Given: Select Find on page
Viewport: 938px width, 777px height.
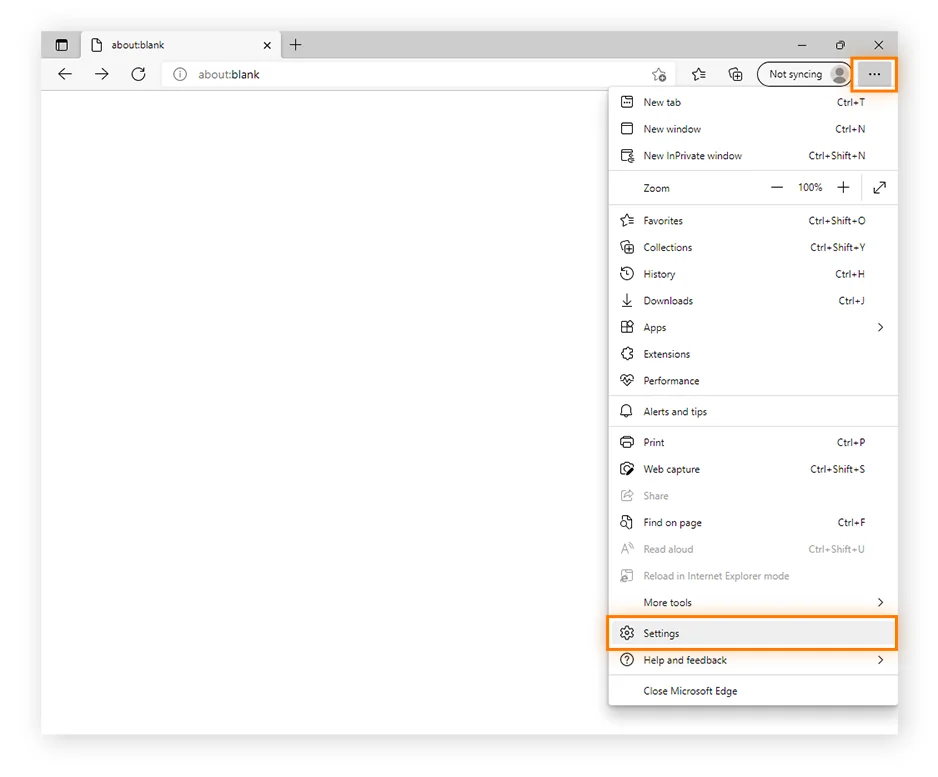Looking at the screenshot, I should [x=753, y=522].
